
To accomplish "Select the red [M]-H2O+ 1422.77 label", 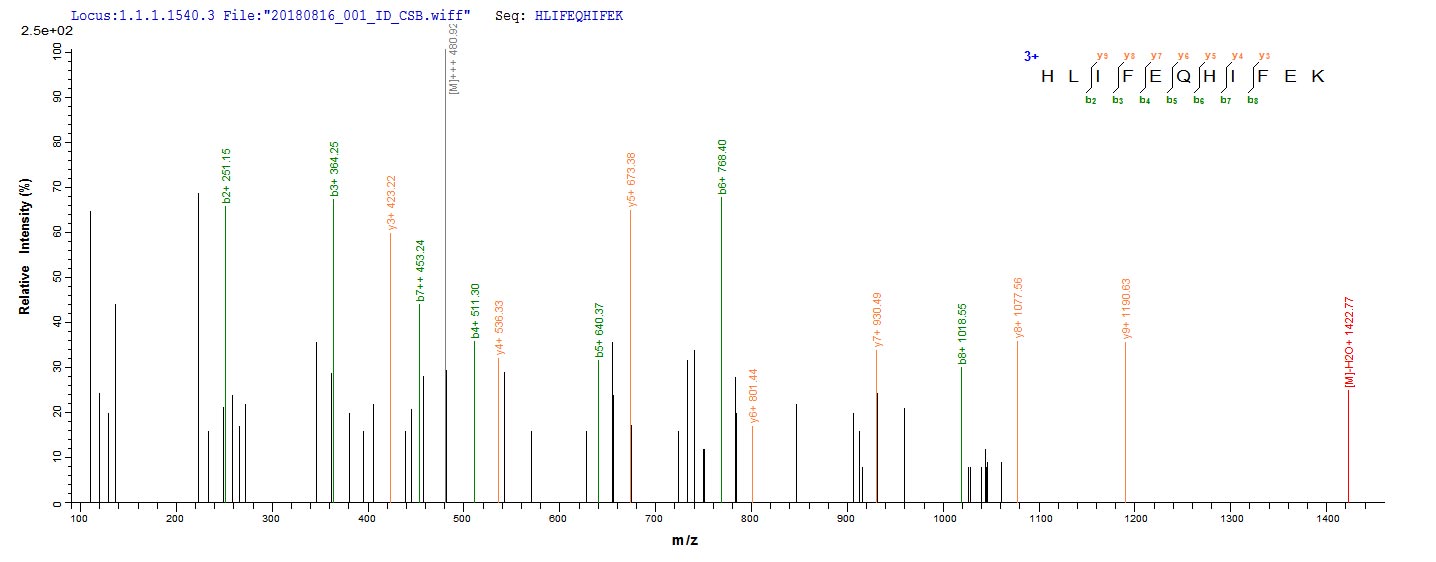I will click(1350, 342).
